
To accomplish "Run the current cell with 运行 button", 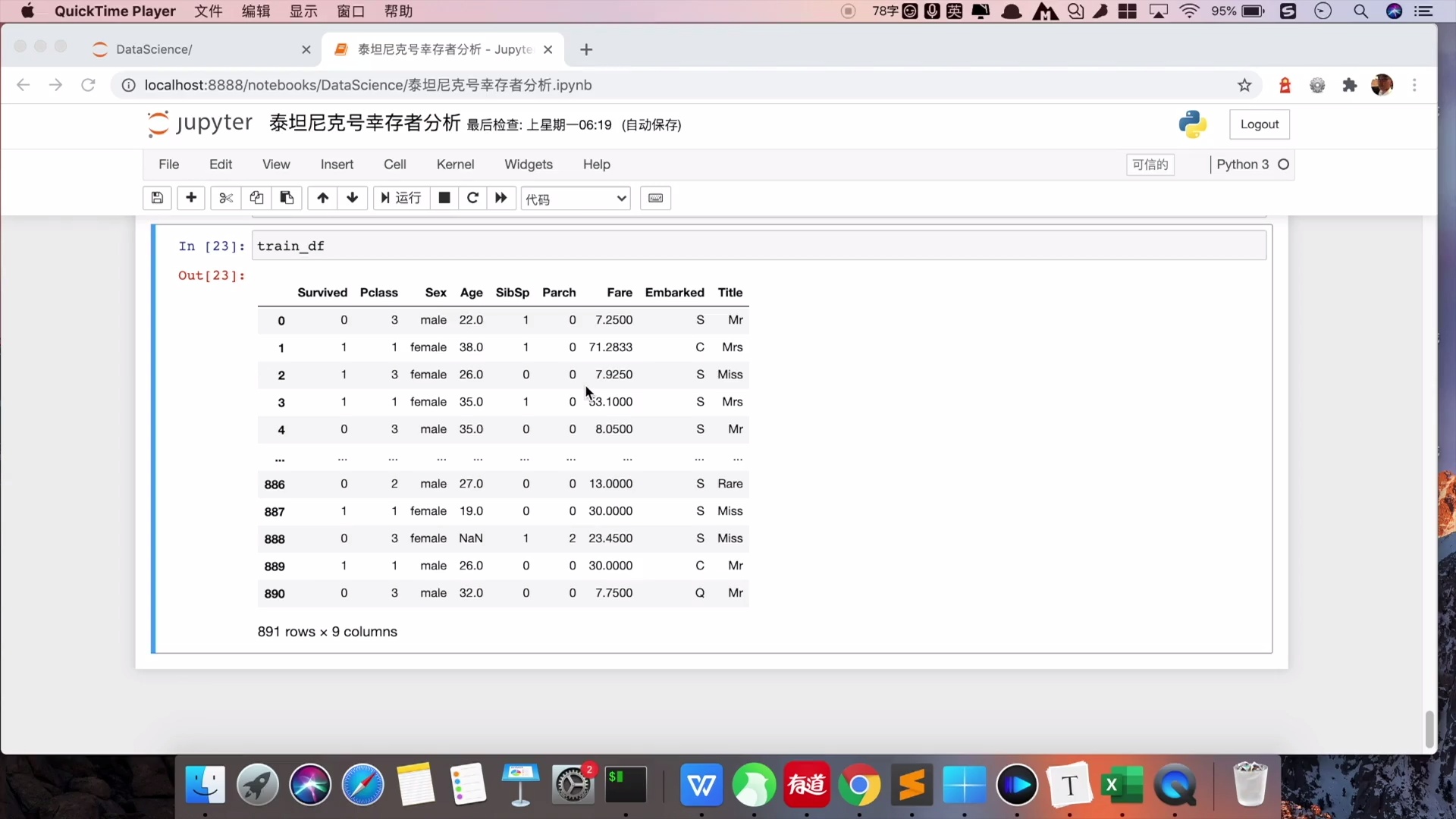I will tap(400, 198).
